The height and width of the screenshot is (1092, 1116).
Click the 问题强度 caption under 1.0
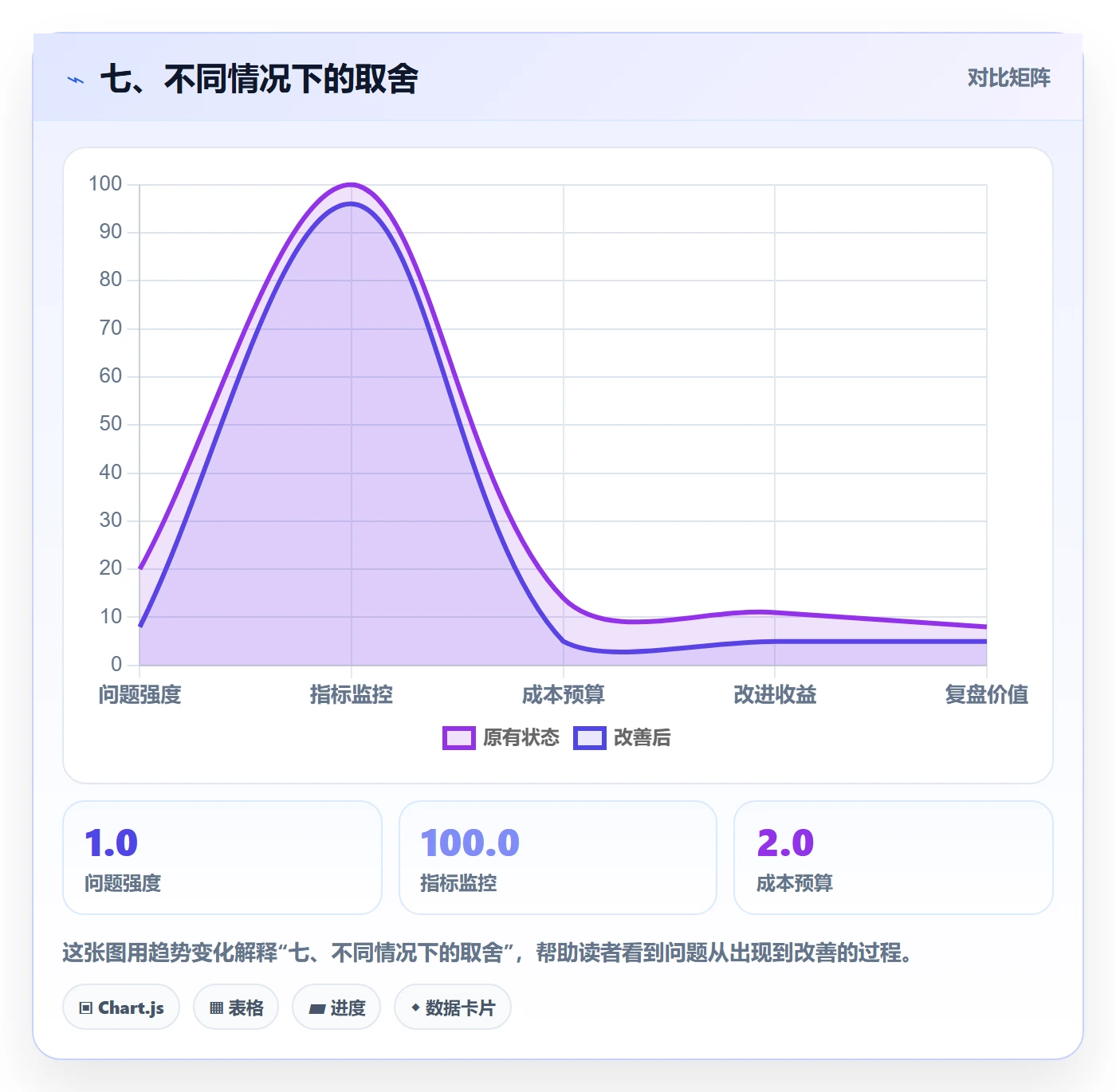click(123, 883)
